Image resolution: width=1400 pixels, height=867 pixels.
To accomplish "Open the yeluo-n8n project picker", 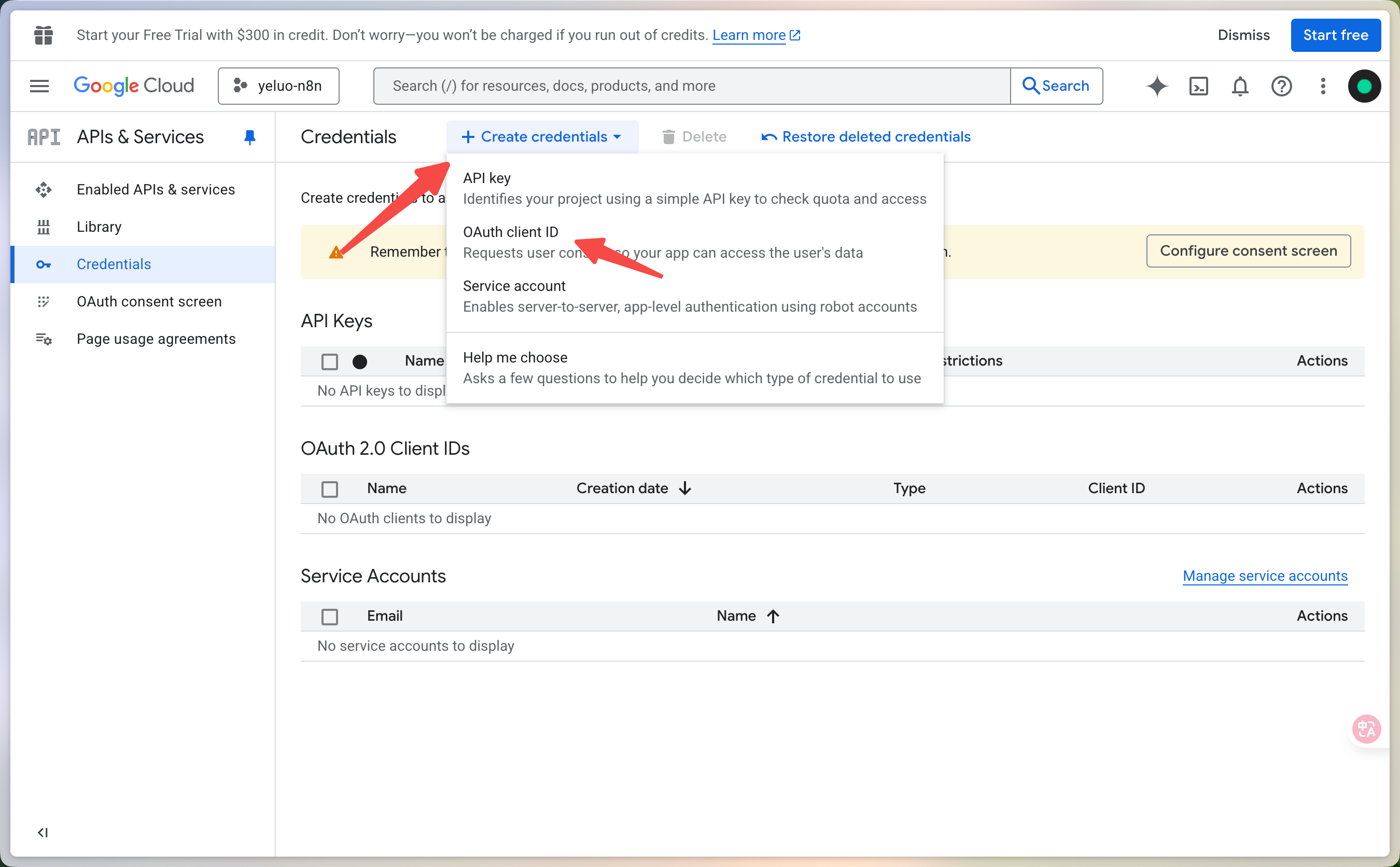I will click(278, 86).
